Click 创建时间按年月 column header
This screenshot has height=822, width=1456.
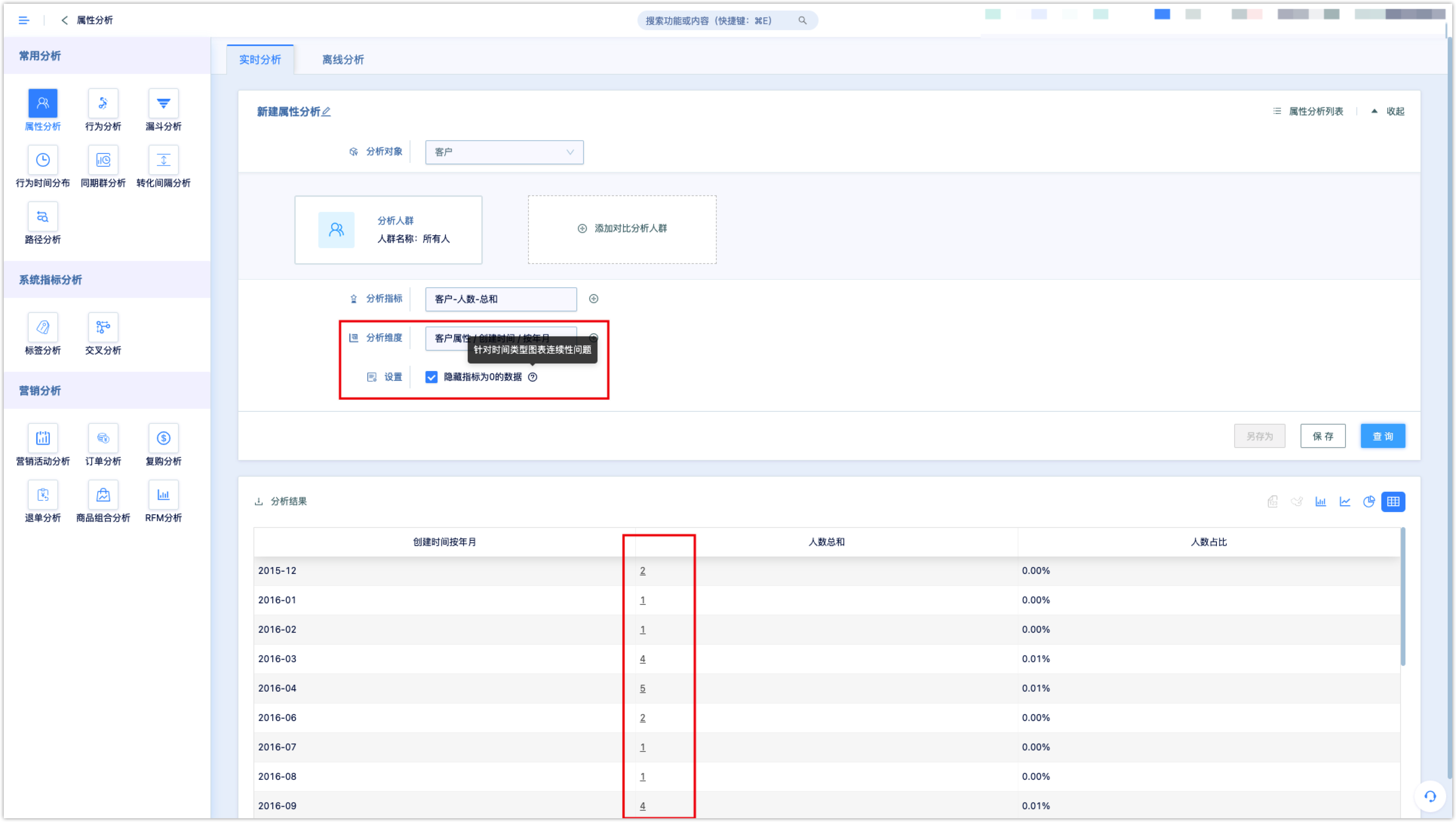[x=444, y=542]
